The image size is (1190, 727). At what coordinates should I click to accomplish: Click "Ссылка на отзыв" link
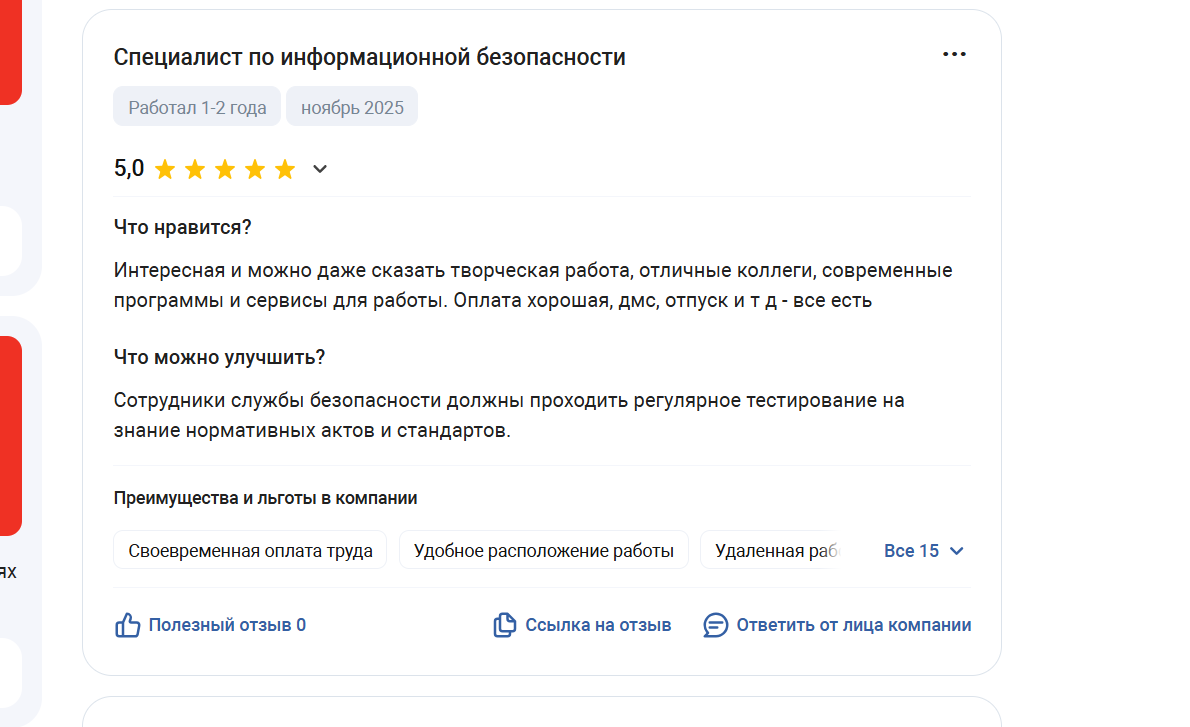[x=598, y=626]
